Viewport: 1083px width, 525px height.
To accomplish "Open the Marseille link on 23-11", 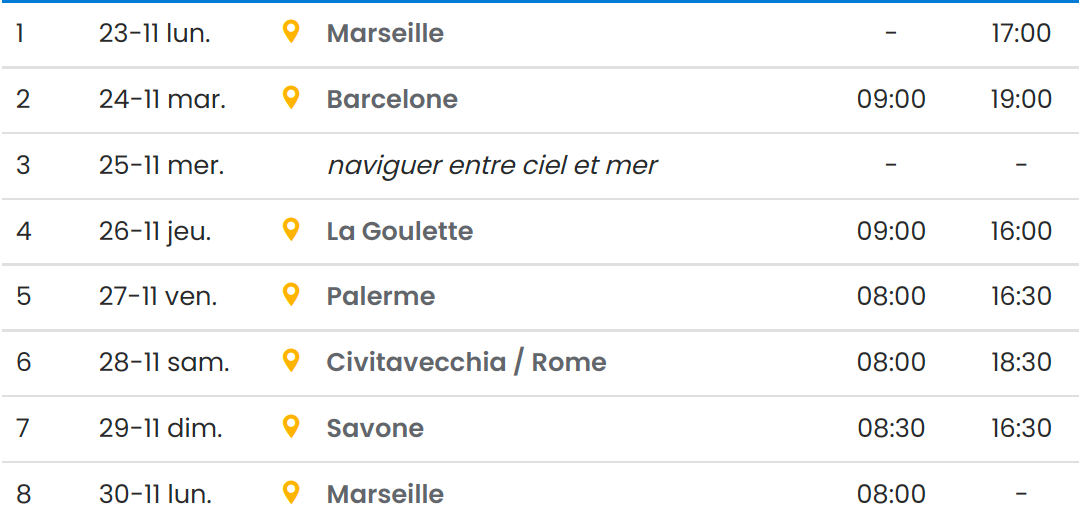I will pos(385,33).
